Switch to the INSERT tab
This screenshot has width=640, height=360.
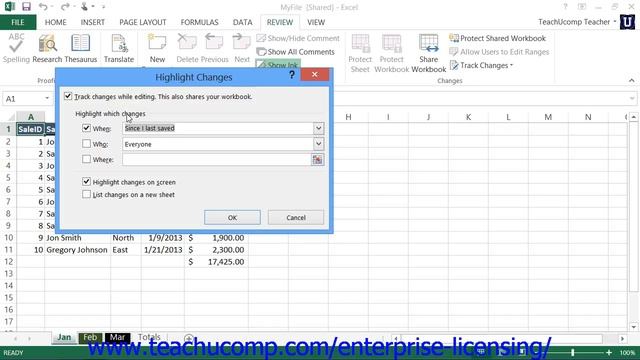coord(93,22)
